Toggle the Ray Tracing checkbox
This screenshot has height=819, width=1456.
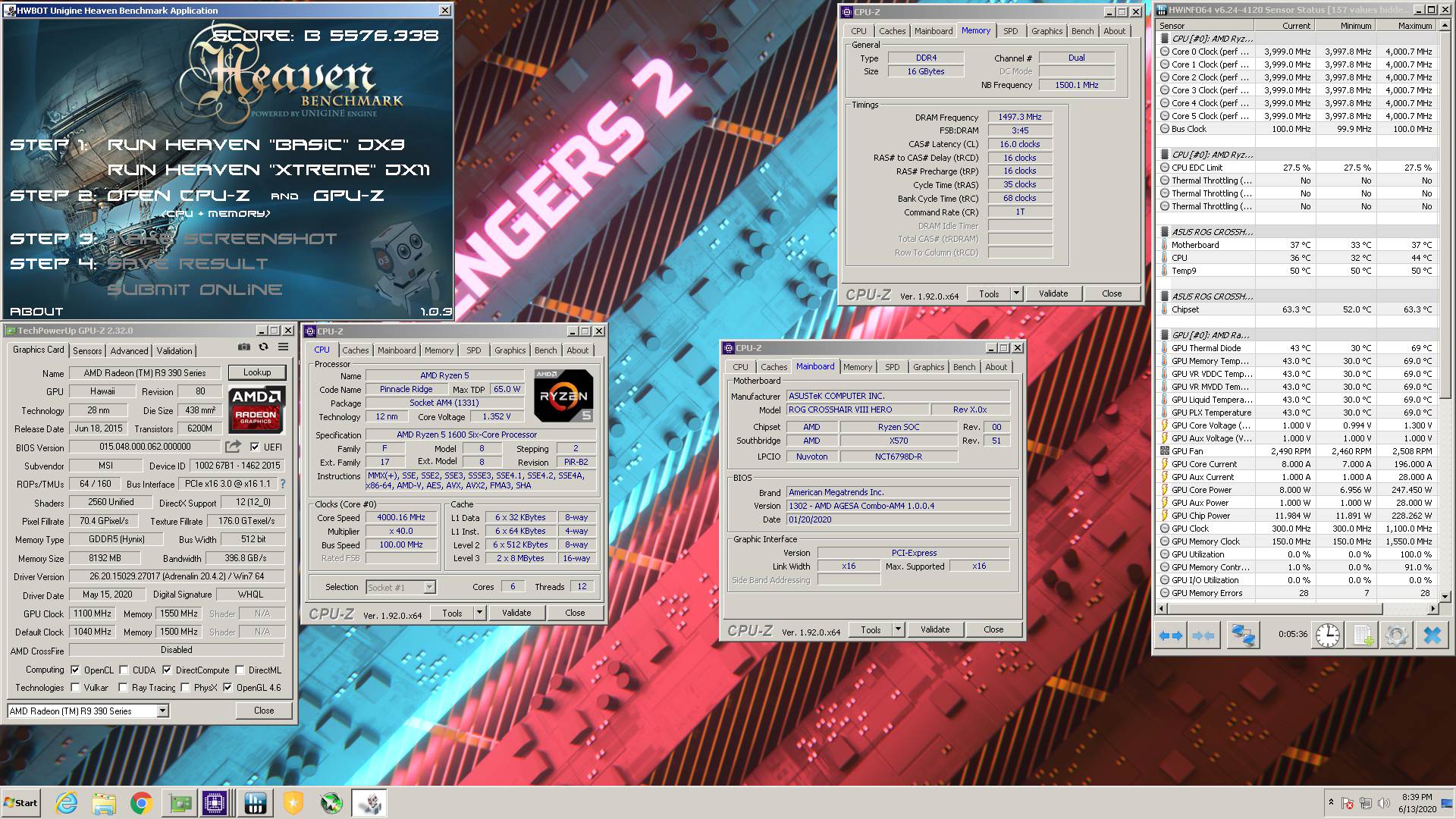tap(123, 688)
